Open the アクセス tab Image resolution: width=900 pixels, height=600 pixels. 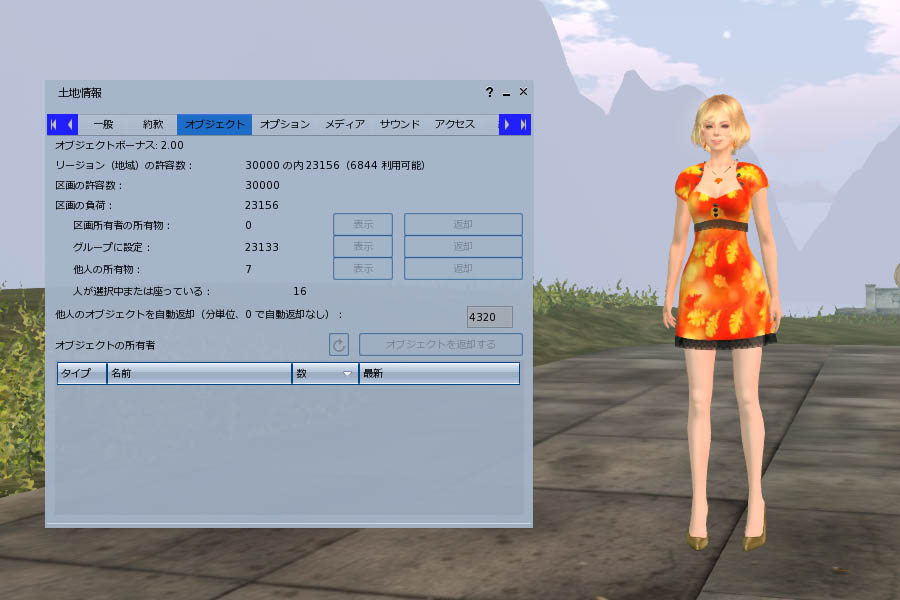pyautogui.click(x=455, y=125)
